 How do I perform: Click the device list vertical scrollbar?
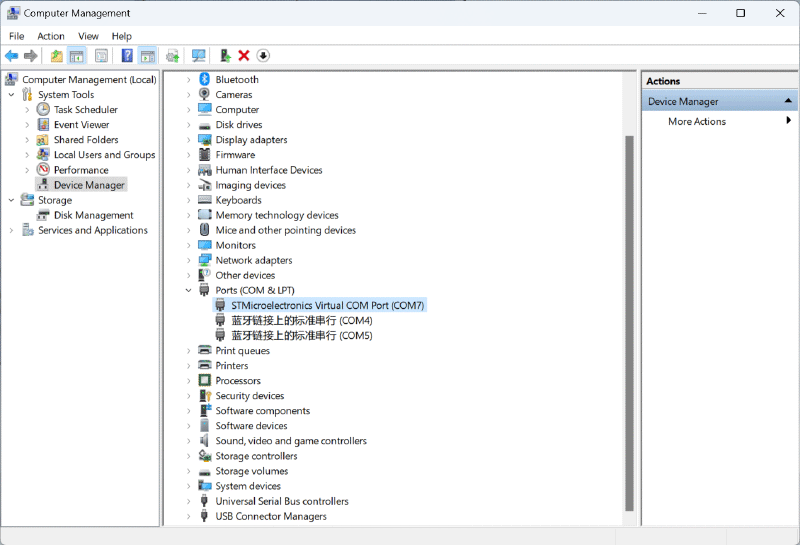(629, 320)
